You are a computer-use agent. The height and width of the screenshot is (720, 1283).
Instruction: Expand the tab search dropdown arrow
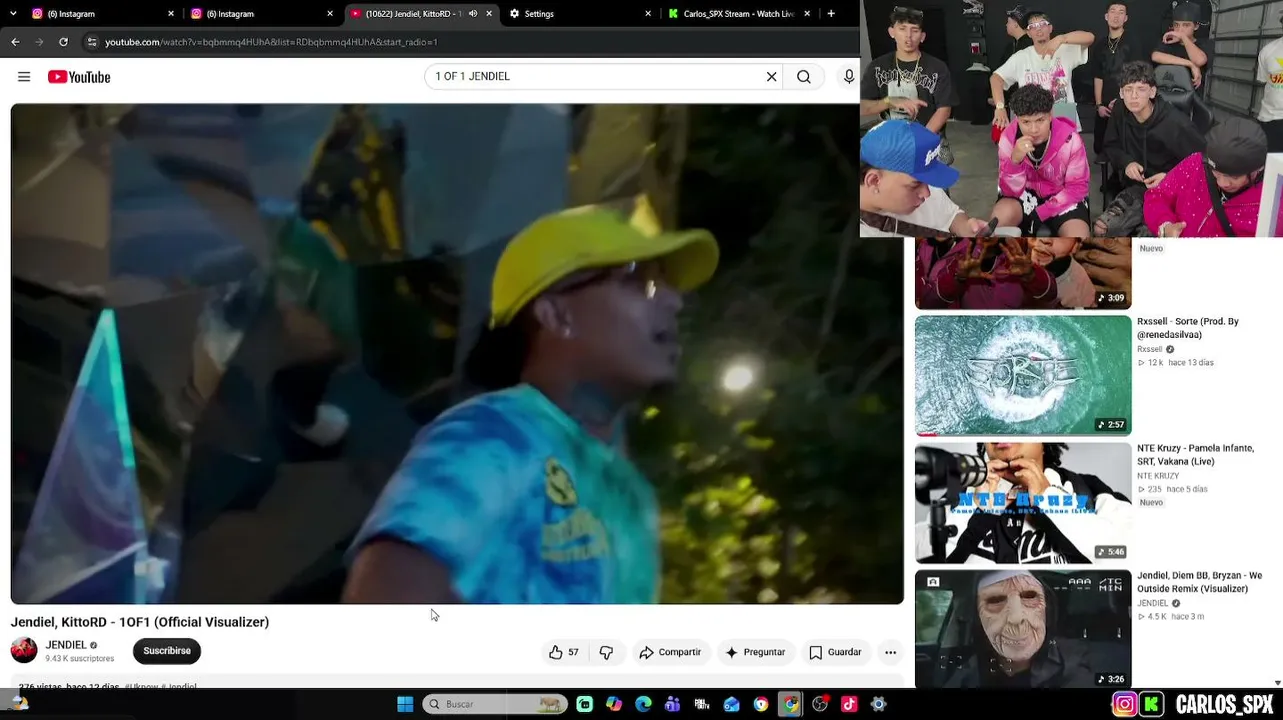[13, 14]
